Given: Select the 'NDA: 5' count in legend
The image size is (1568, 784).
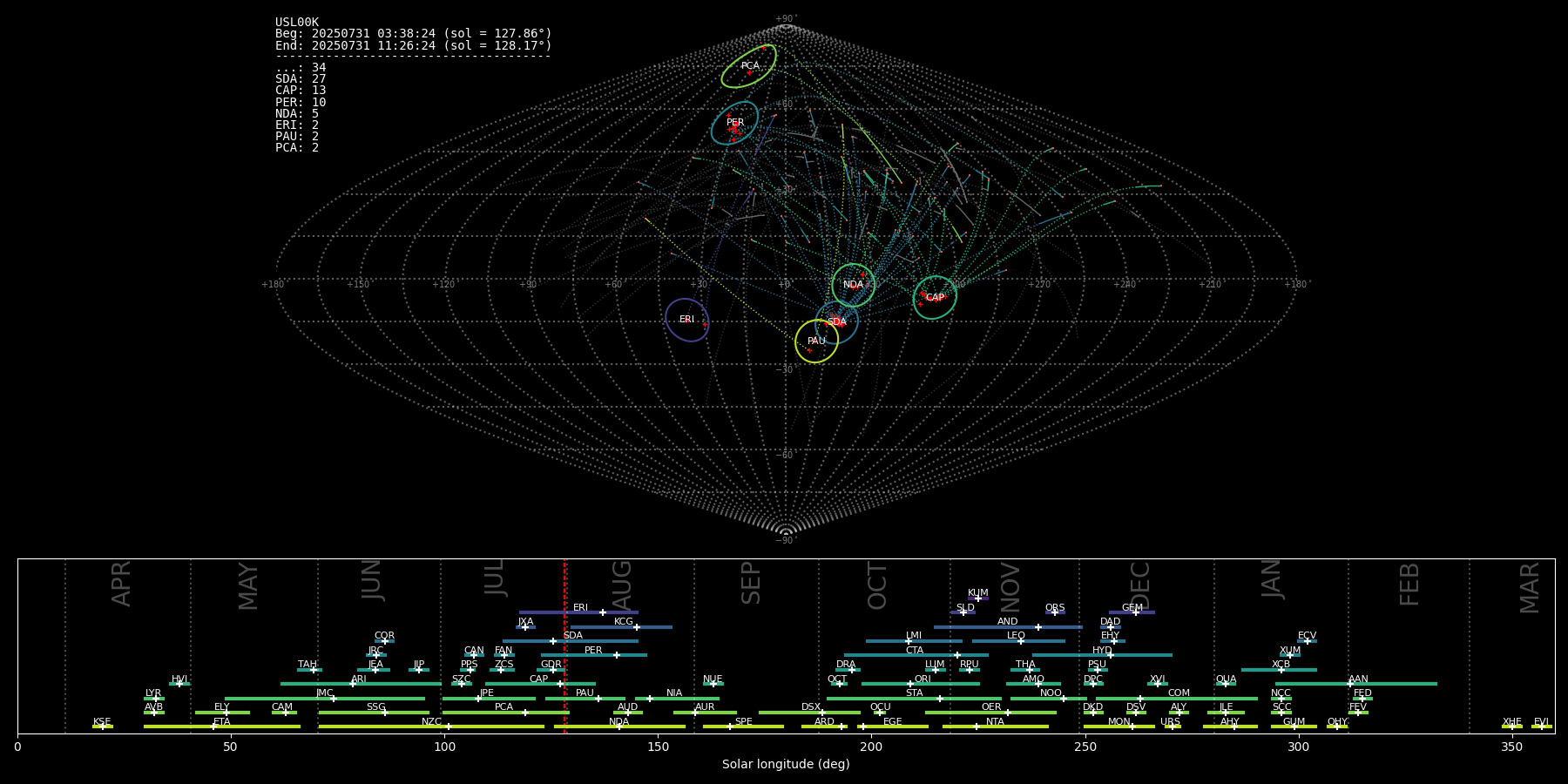Looking at the screenshot, I should tap(297, 114).
